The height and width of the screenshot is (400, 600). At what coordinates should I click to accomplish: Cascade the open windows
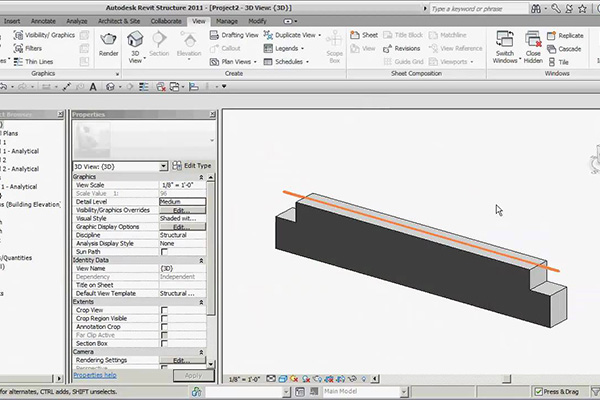coord(564,49)
